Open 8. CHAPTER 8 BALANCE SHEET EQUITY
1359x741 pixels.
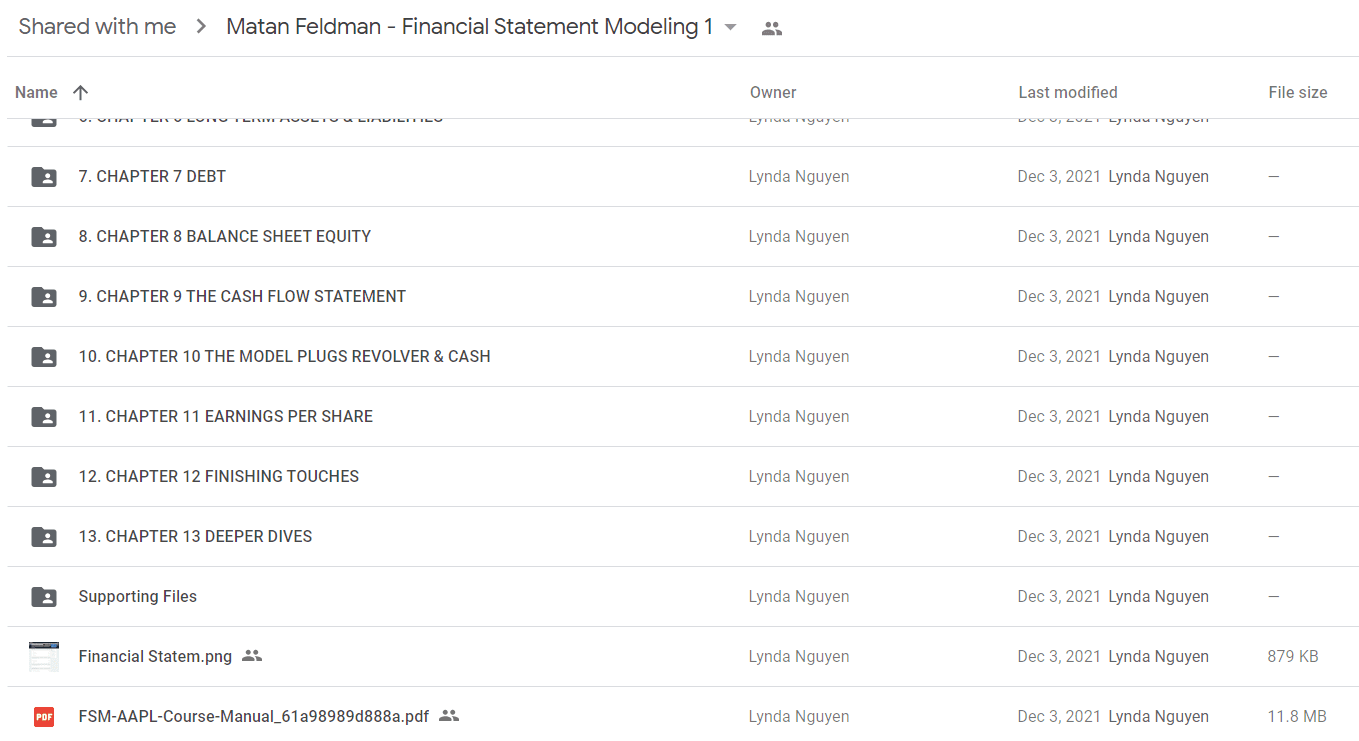pyautogui.click(x=225, y=237)
